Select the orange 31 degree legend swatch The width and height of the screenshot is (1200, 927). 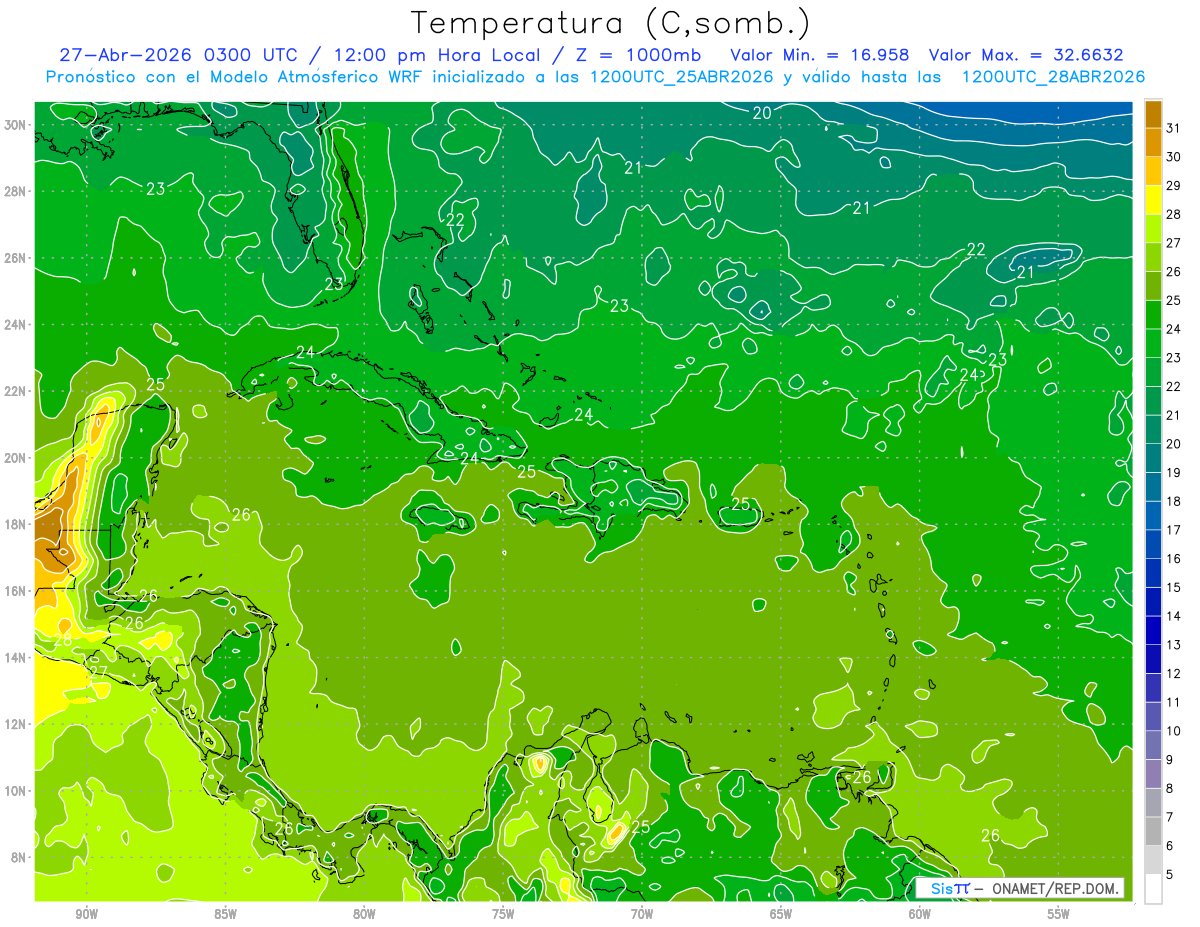click(x=1153, y=114)
